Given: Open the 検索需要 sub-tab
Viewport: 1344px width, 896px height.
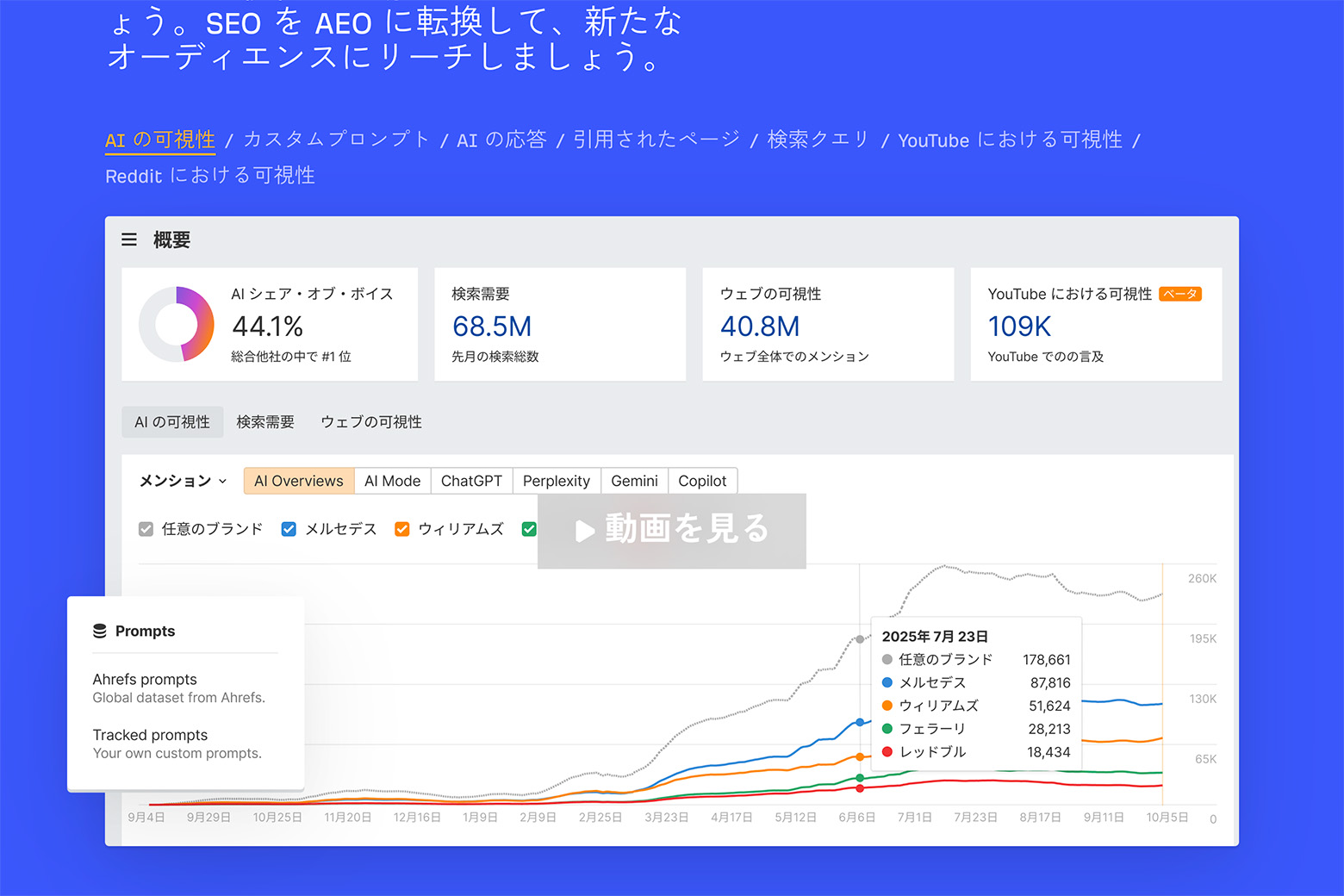Looking at the screenshot, I should click(265, 422).
